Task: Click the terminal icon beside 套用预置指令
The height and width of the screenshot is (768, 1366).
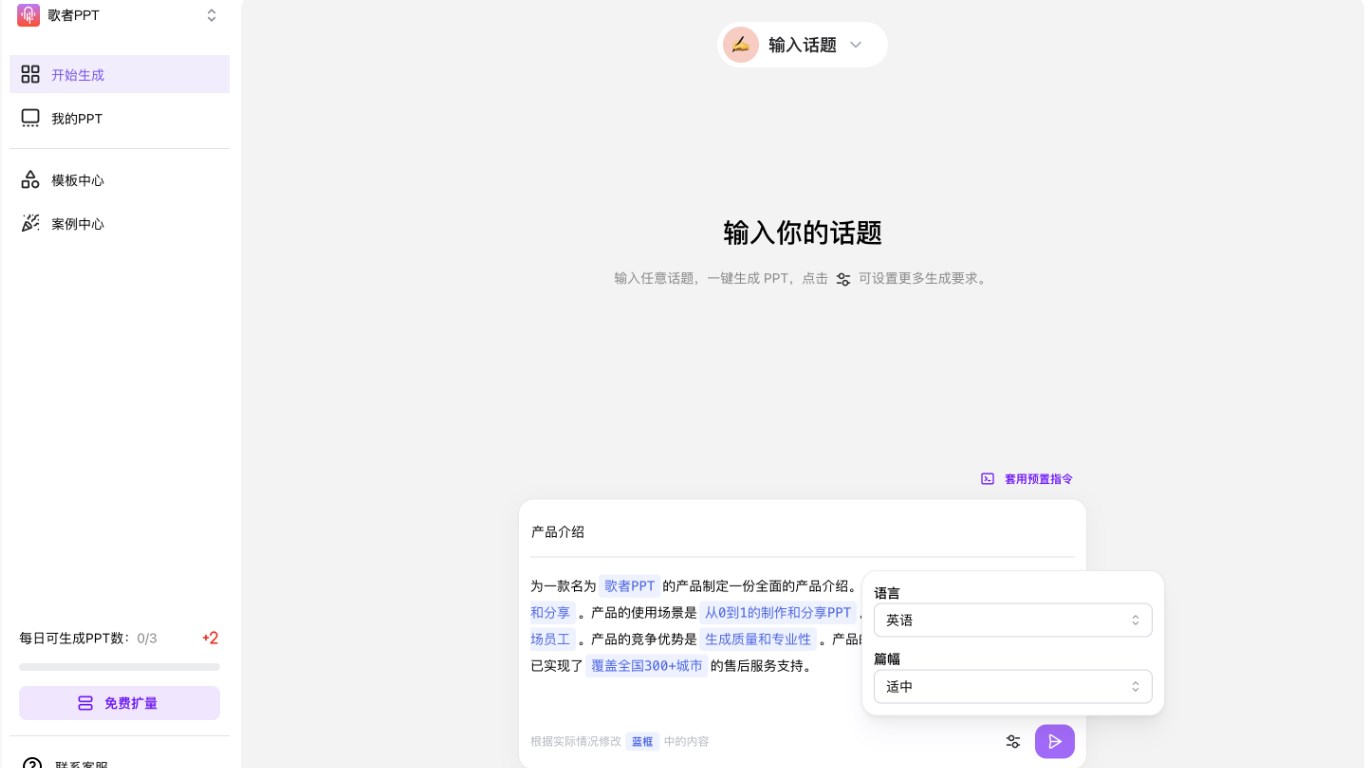Action: pyautogui.click(x=988, y=479)
